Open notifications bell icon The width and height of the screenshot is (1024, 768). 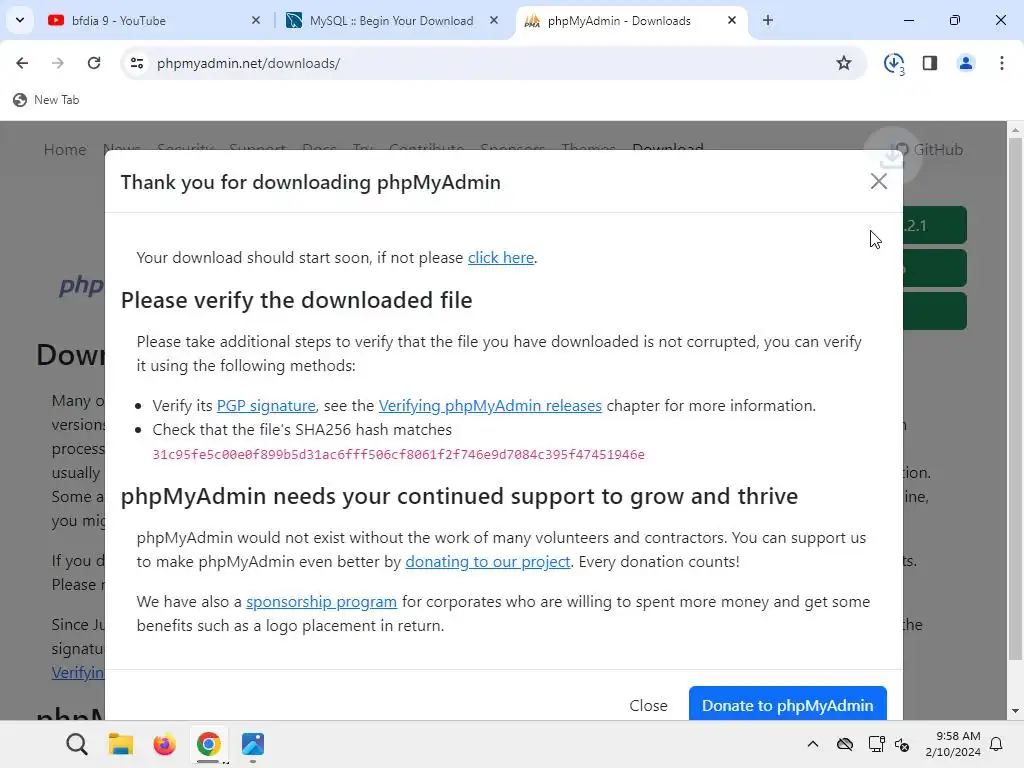(997, 744)
